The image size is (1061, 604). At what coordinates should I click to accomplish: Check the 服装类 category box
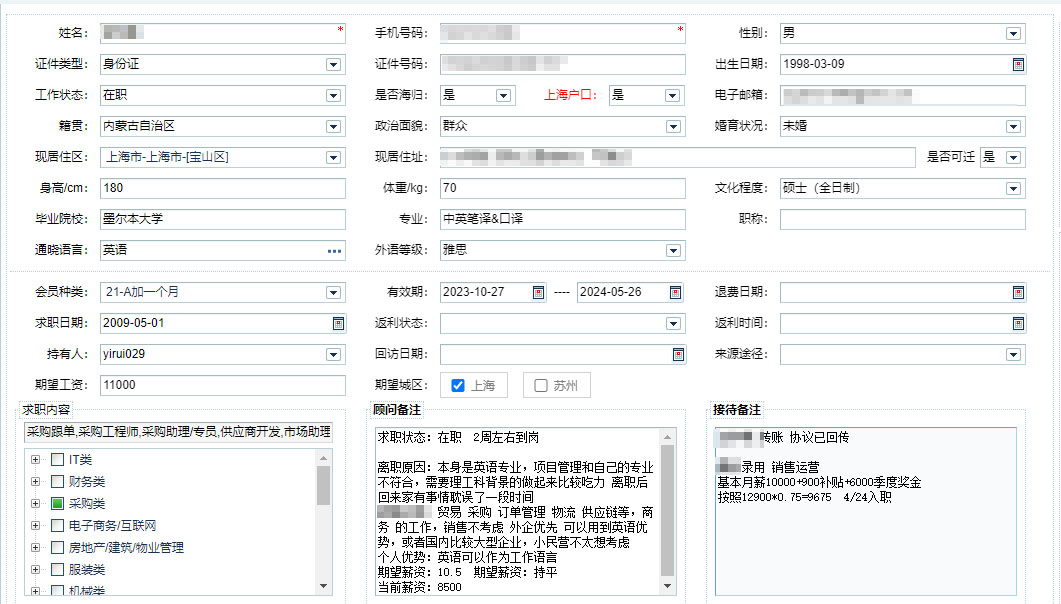[58, 570]
